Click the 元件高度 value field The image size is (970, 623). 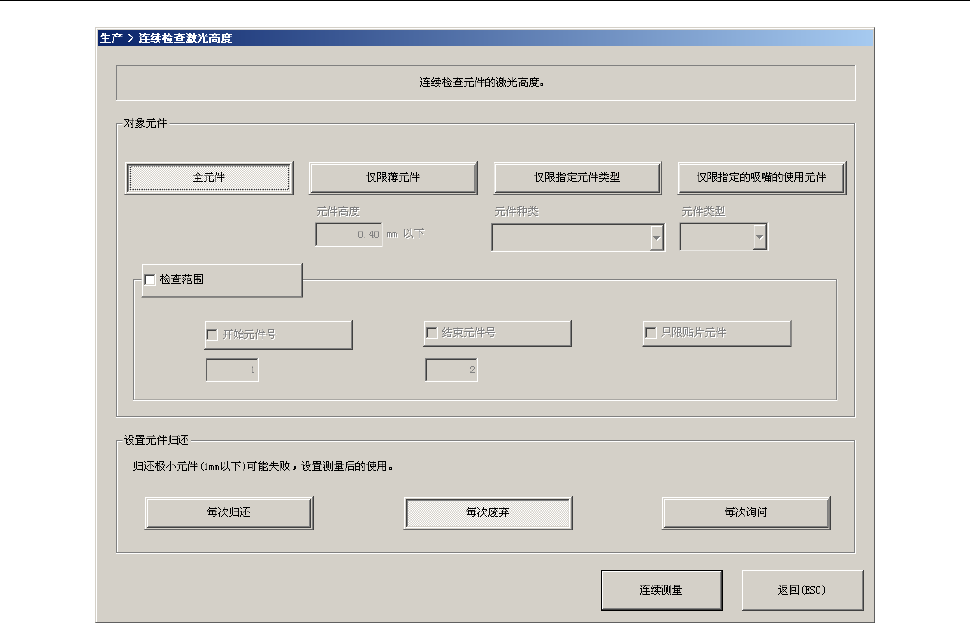349,234
